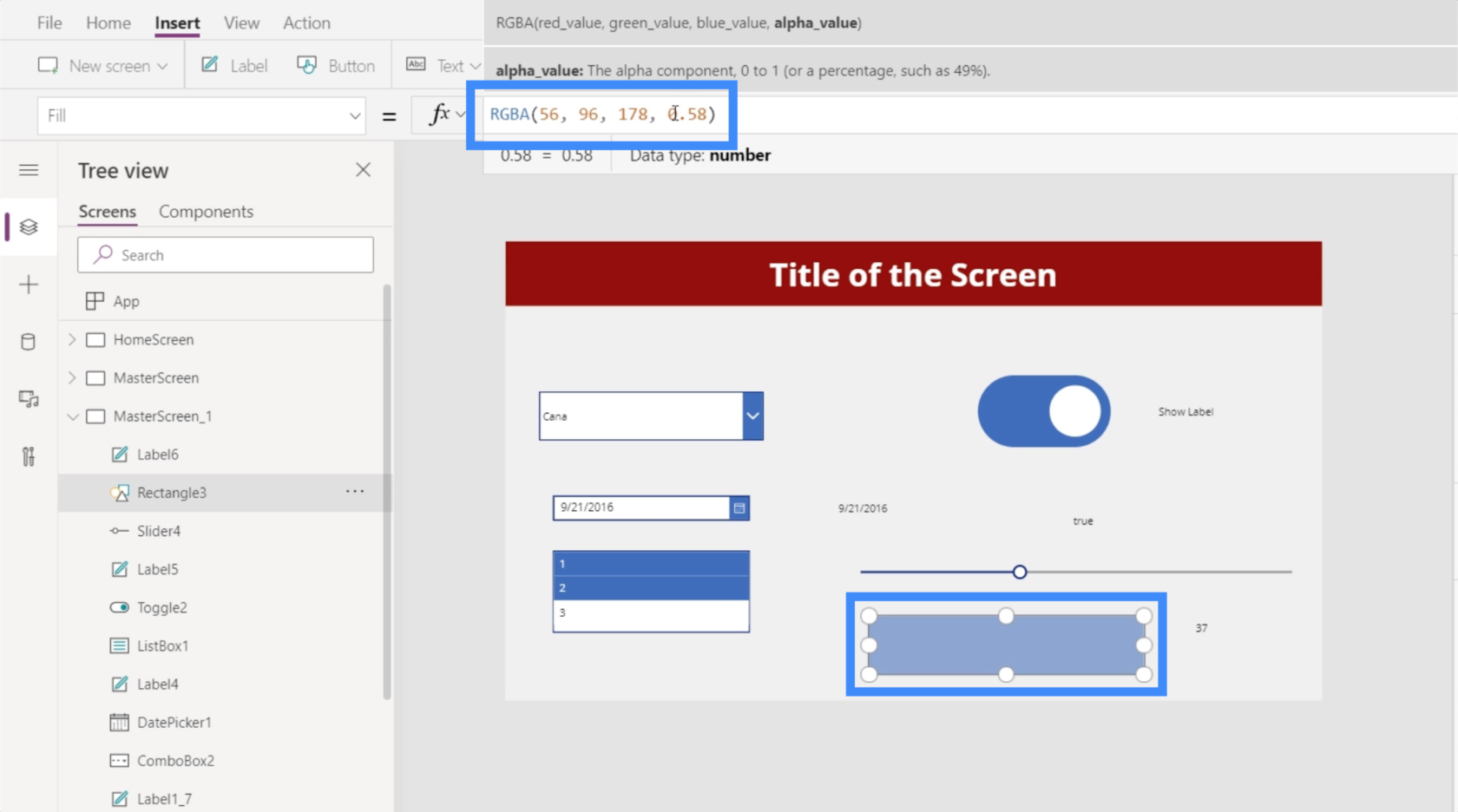Select the blue rectangle on canvas

[x=1006, y=645]
